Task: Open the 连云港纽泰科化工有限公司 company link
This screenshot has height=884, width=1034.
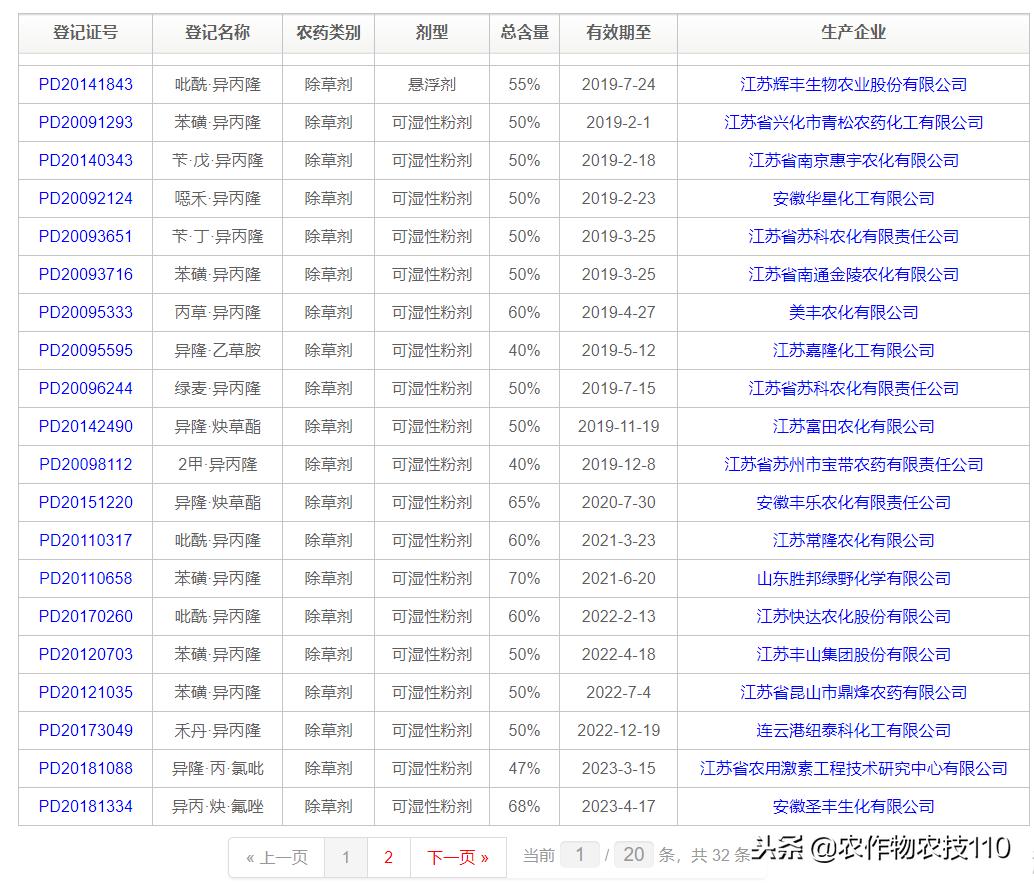Action: (x=851, y=731)
